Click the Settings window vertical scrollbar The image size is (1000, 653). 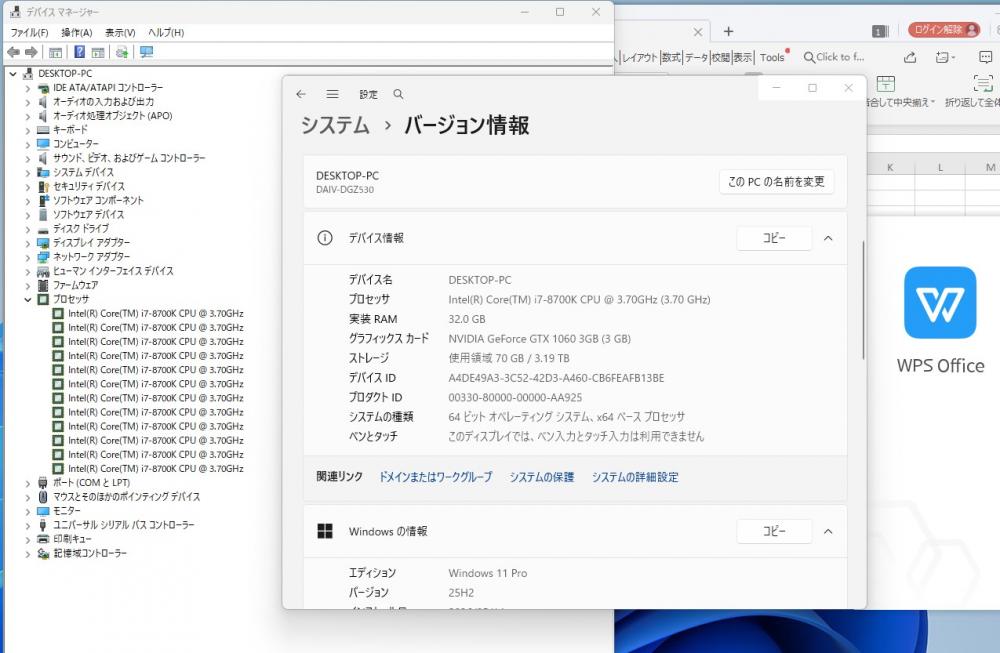point(864,300)
